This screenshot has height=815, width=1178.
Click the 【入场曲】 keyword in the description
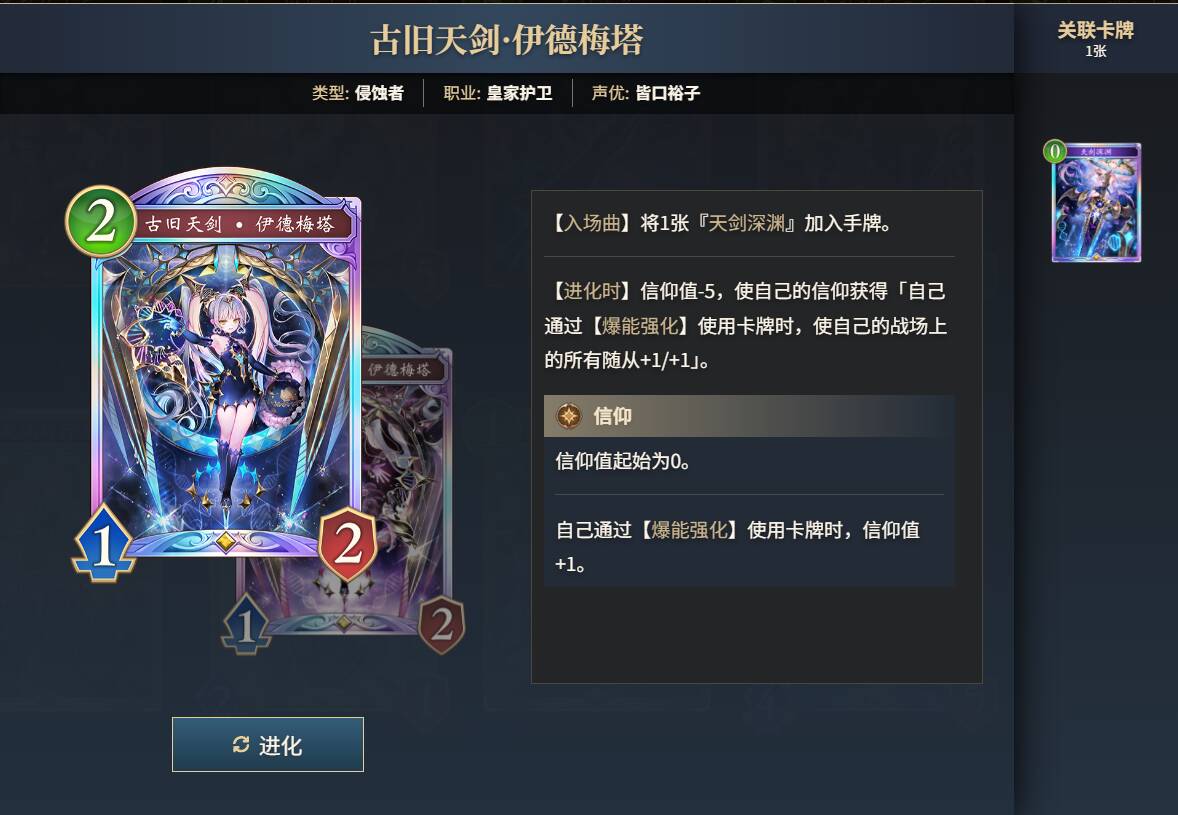coord(587,223)
